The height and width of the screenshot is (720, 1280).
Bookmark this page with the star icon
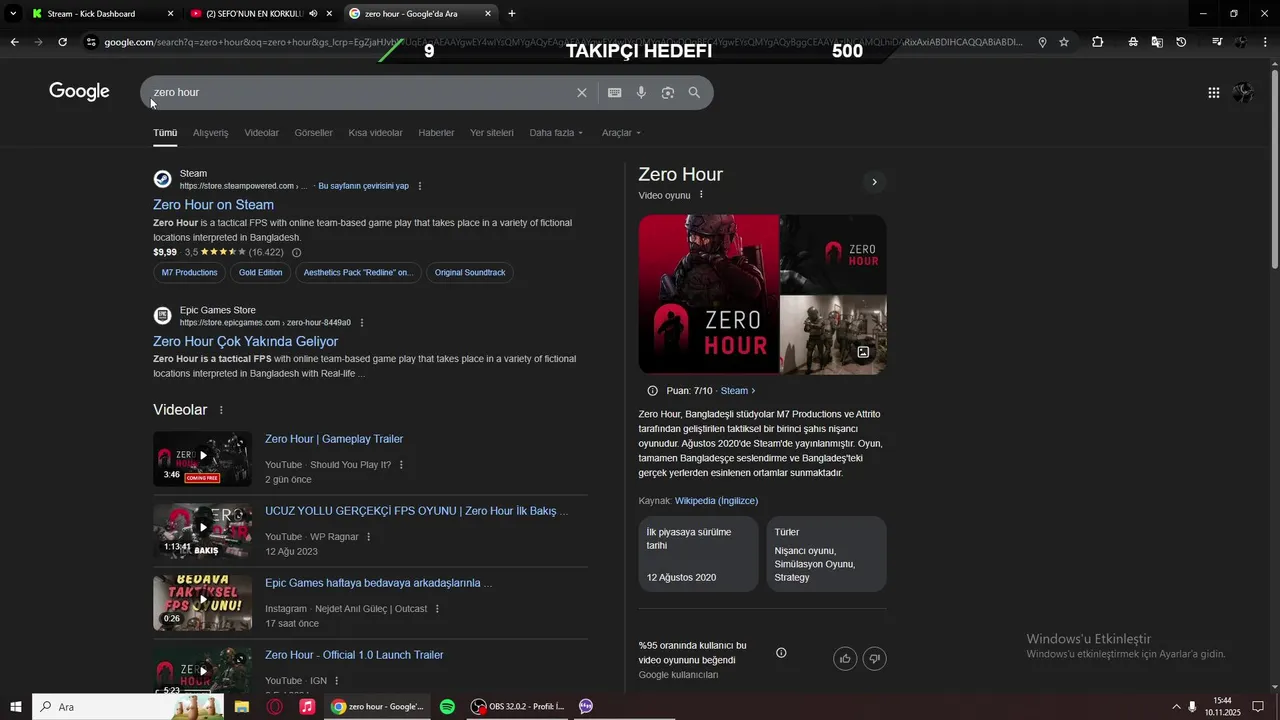[x=1064, y=42]
